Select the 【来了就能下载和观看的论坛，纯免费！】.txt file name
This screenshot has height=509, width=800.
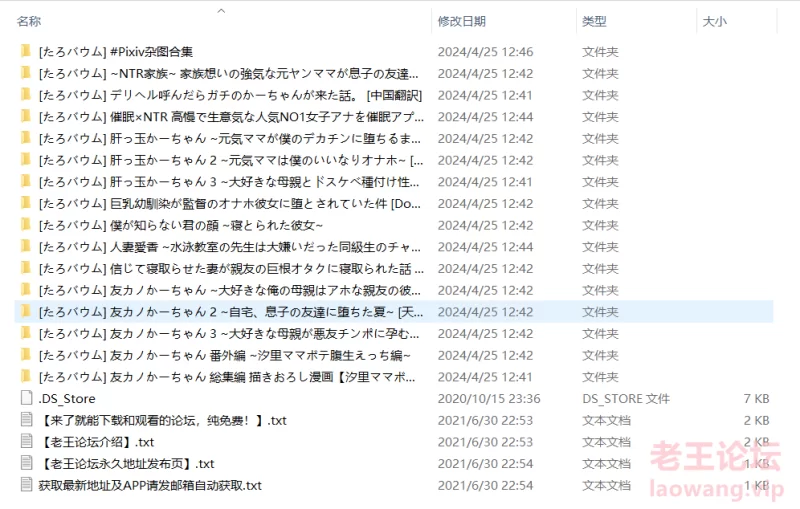coord(162,420)
